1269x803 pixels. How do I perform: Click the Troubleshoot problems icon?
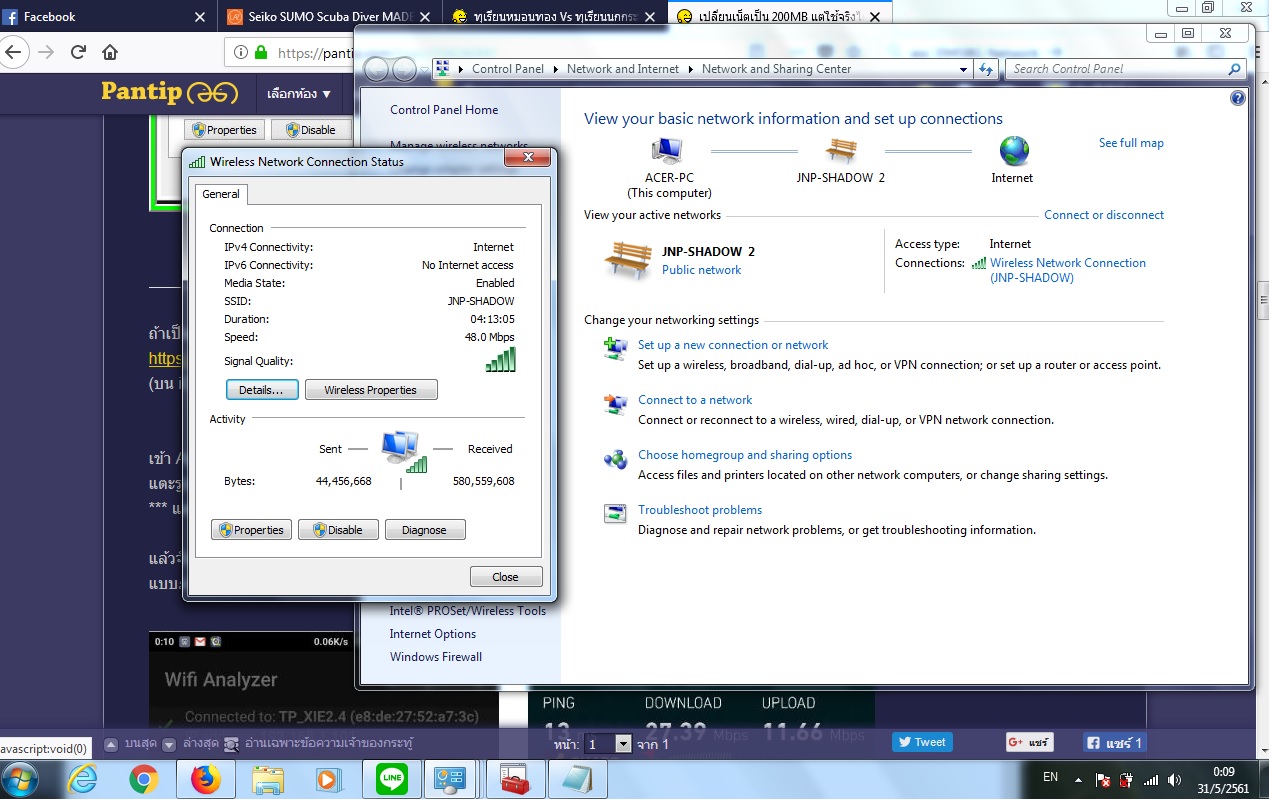tap(615, 514)
